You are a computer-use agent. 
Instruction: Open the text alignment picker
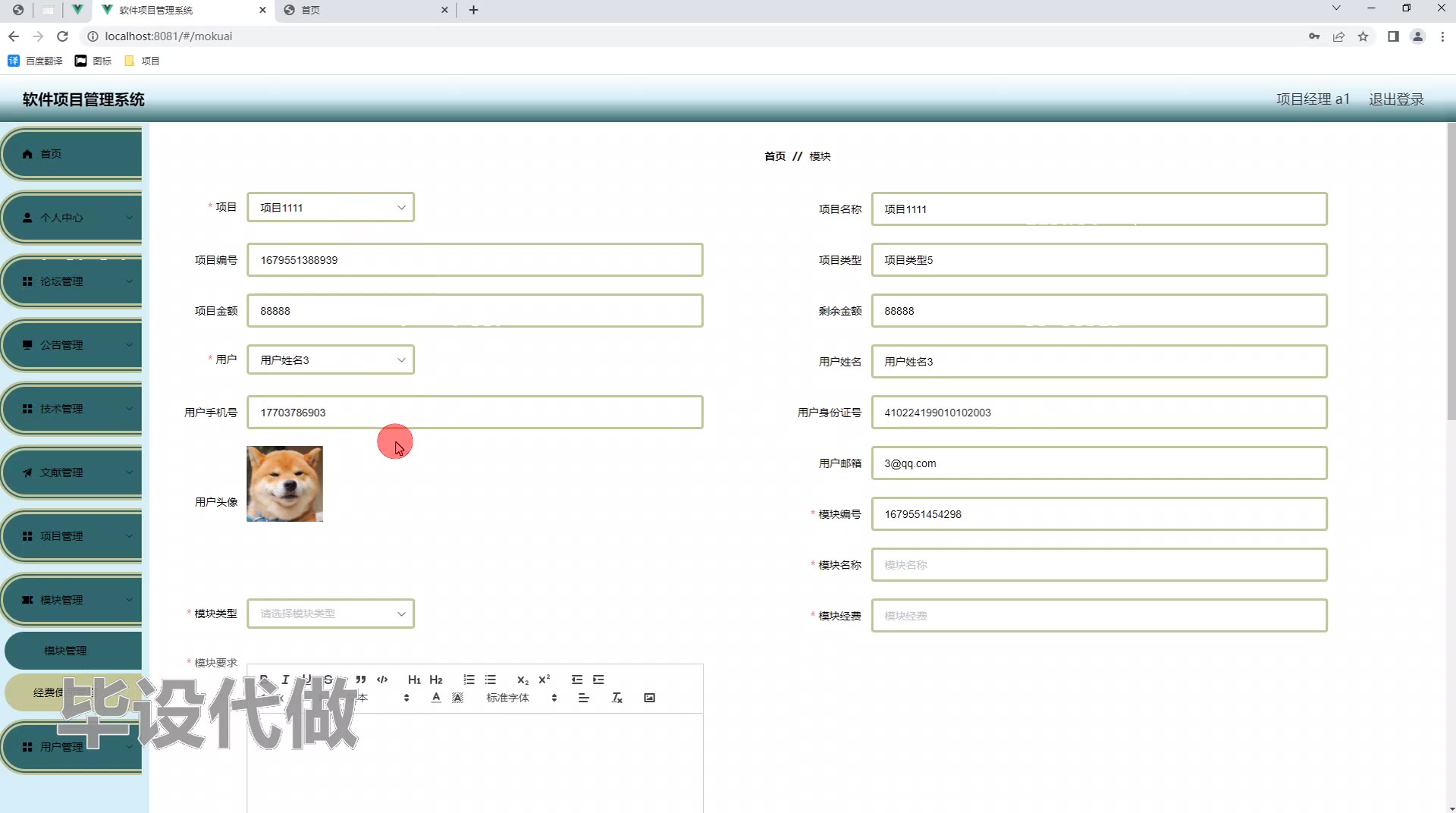(584, 698)
